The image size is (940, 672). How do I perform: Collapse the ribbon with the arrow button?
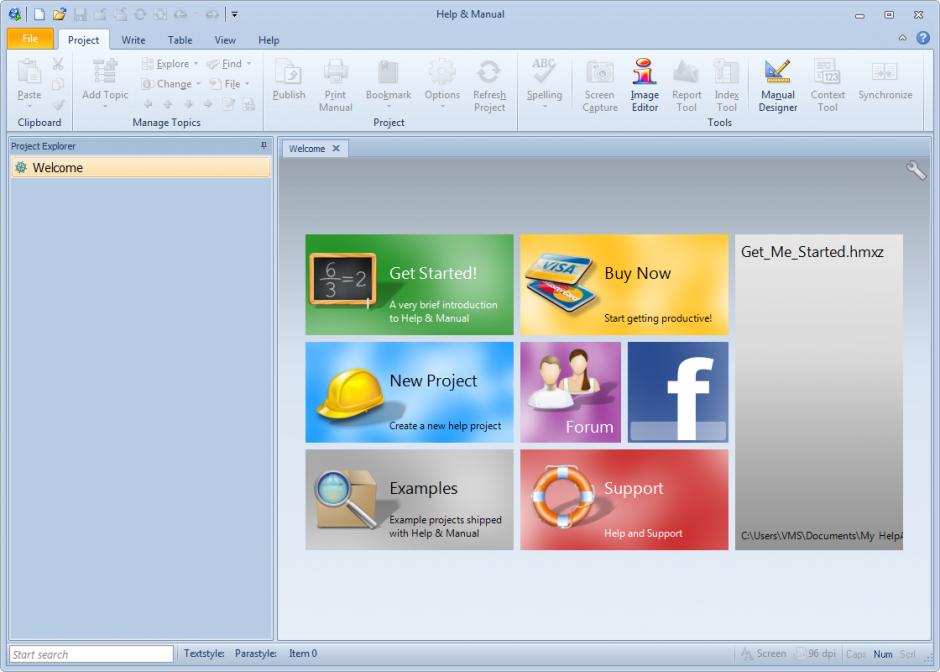[x=902, y=38]
